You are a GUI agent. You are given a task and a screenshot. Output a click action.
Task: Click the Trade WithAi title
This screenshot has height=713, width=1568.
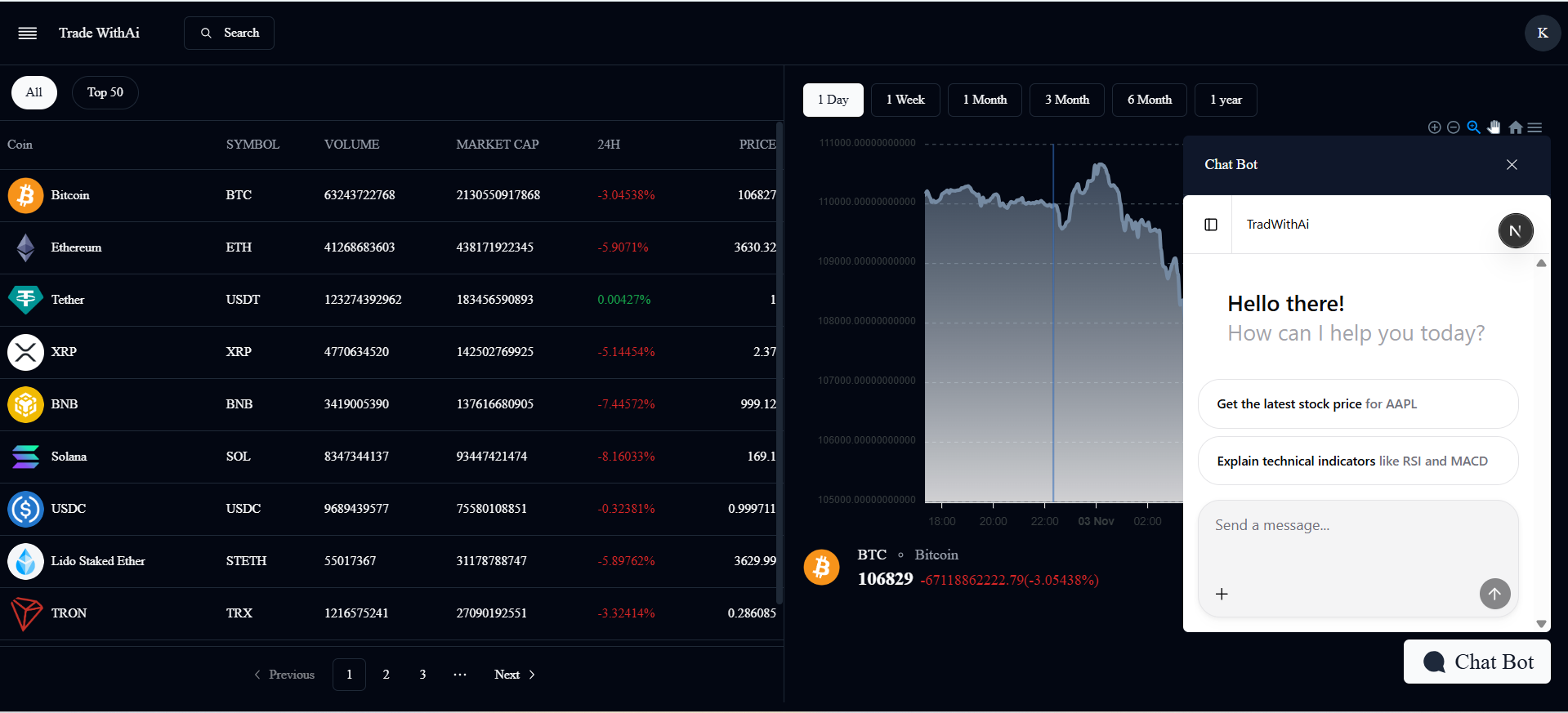pos(99,33)
